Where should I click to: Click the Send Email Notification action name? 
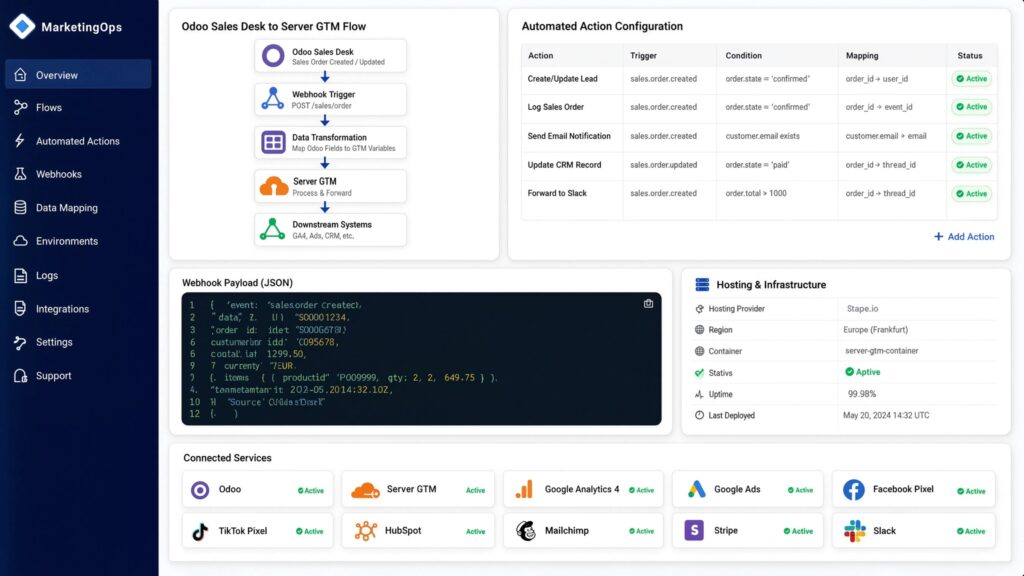click(x=569, y=136)
